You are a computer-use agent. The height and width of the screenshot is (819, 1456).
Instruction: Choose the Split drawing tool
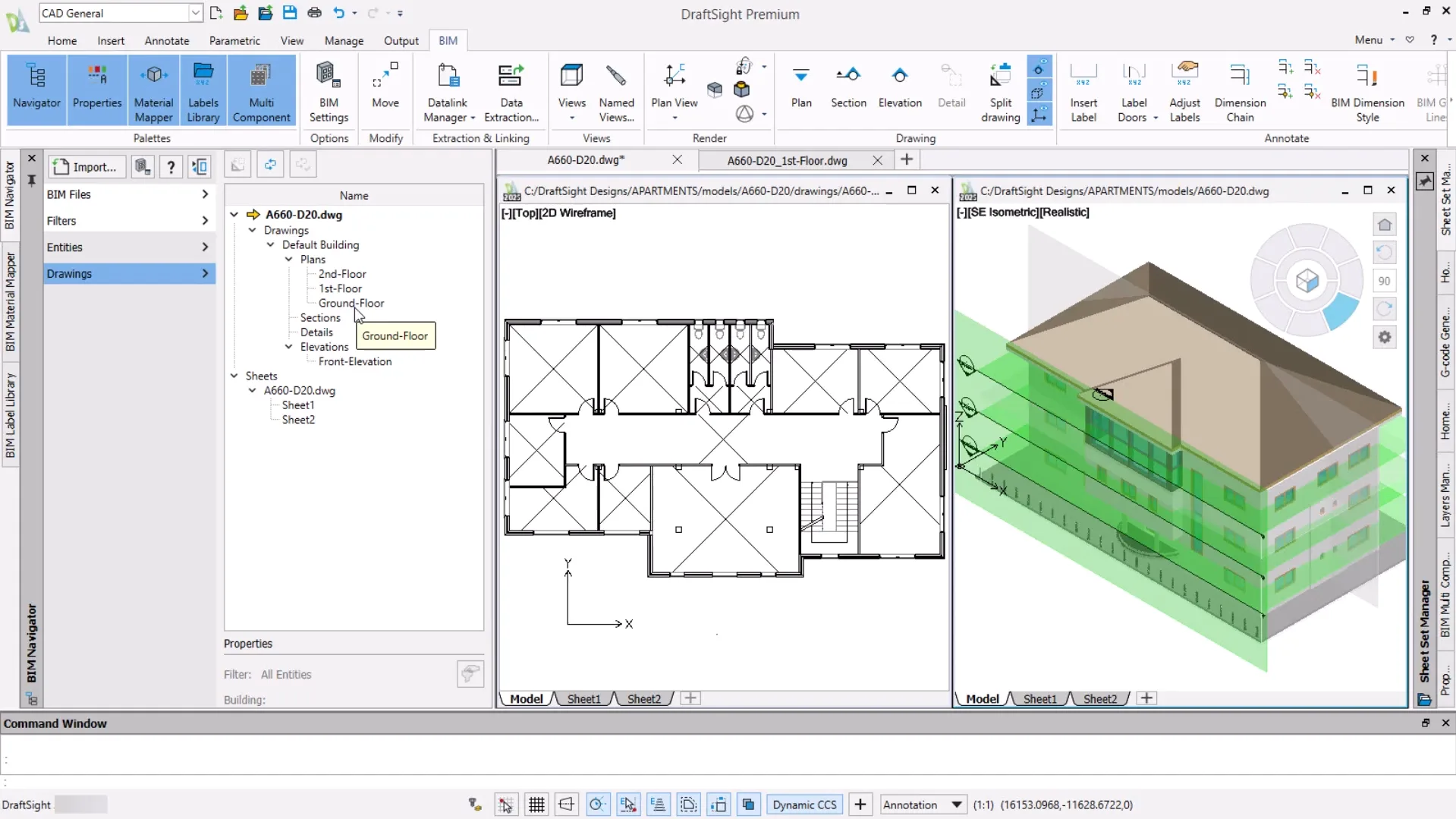[x=1000, y=90]
